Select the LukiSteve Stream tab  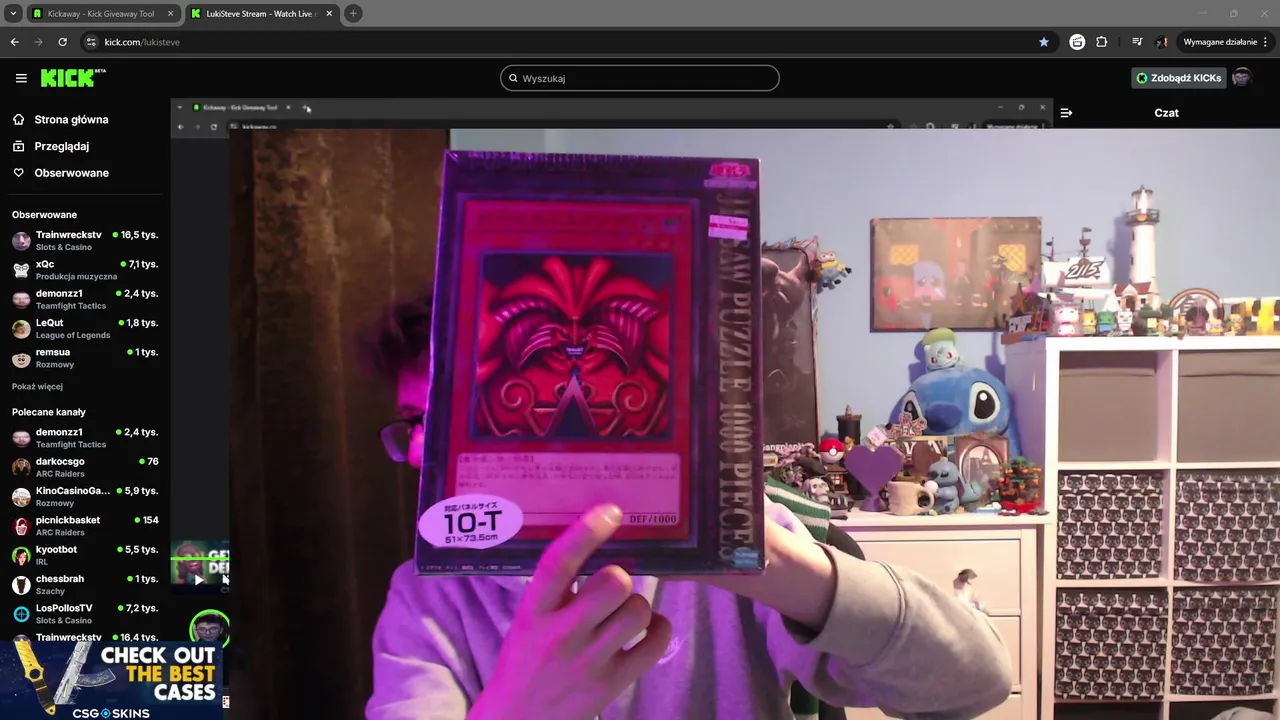[x=262, y=14]
